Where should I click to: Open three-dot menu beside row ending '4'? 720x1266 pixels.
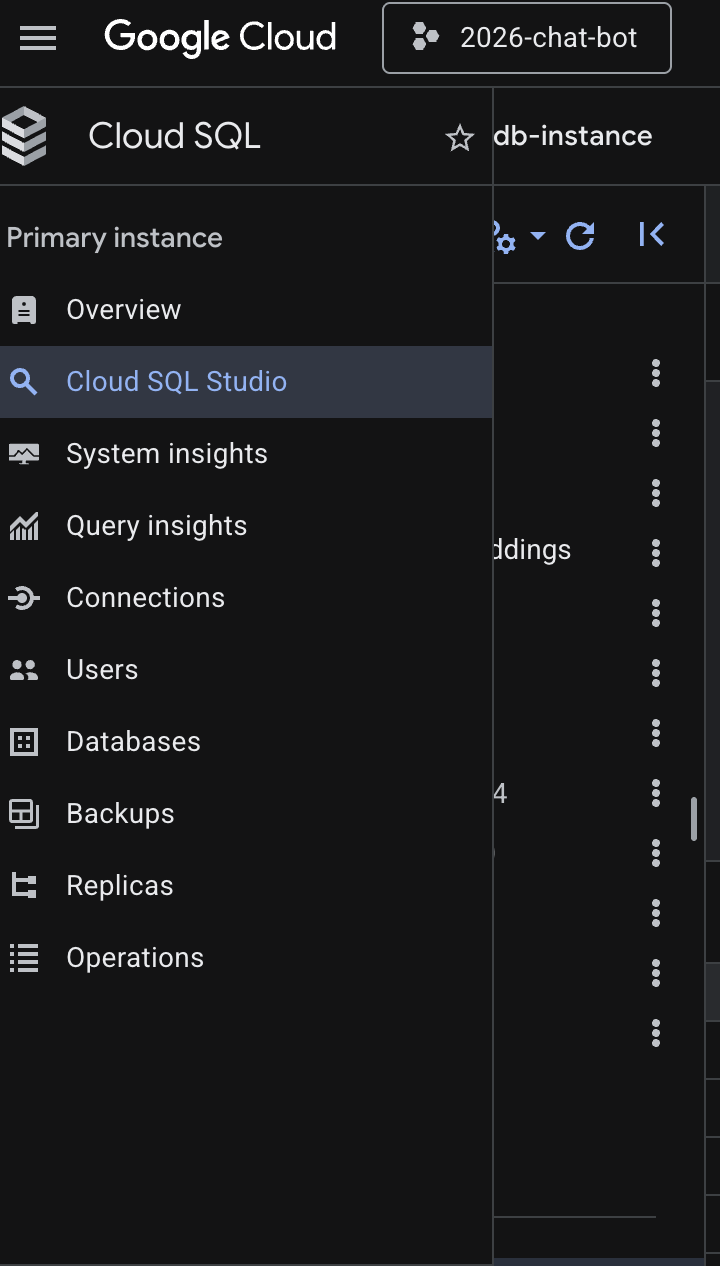coord(656,793)
